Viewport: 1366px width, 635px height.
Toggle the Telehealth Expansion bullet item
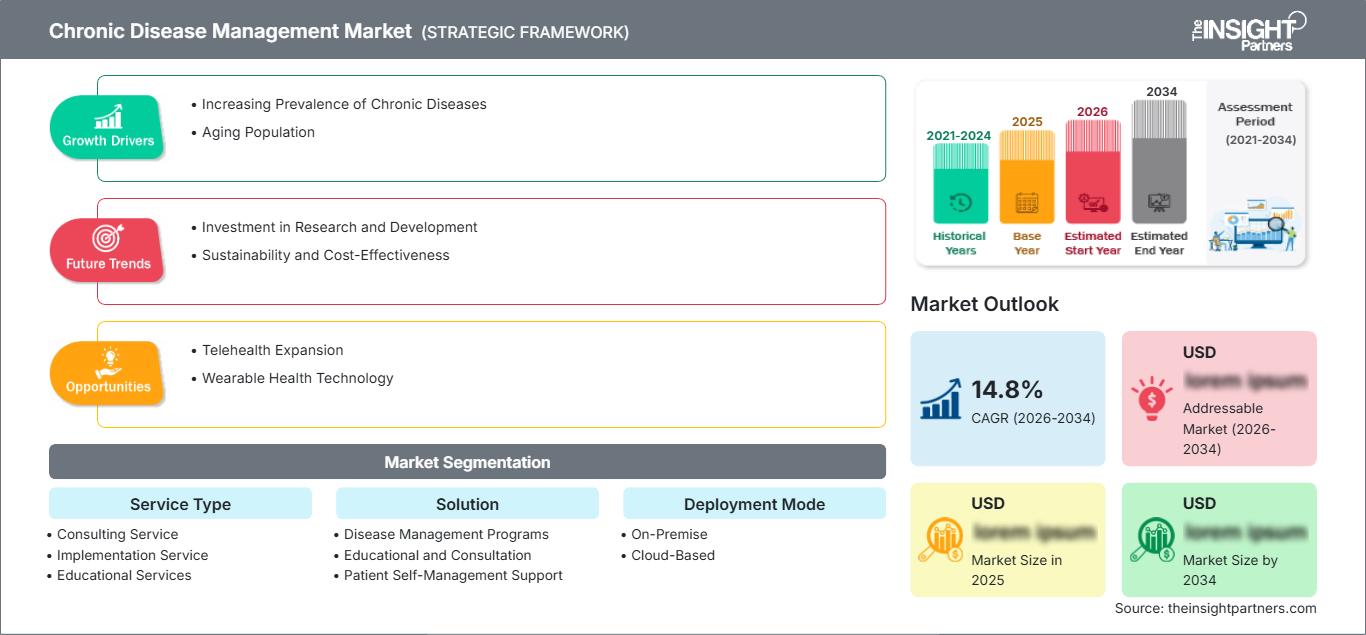coord(272,350)
